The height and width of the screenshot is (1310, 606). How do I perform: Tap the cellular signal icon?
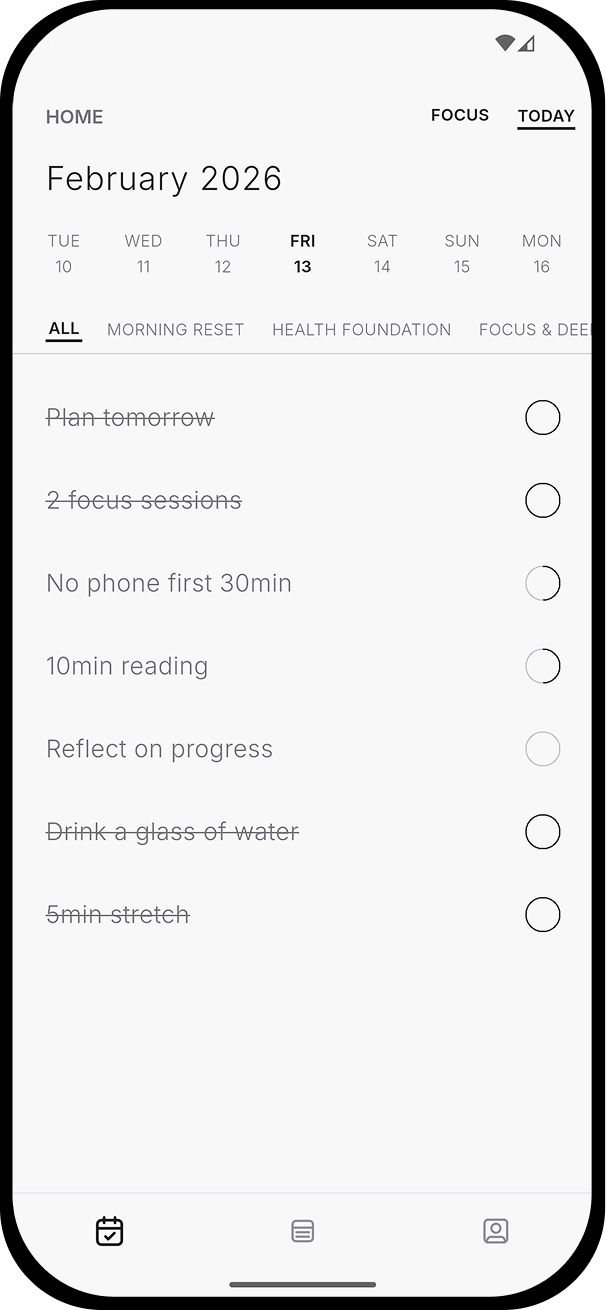pyautogui.click(x=527, y=43)
